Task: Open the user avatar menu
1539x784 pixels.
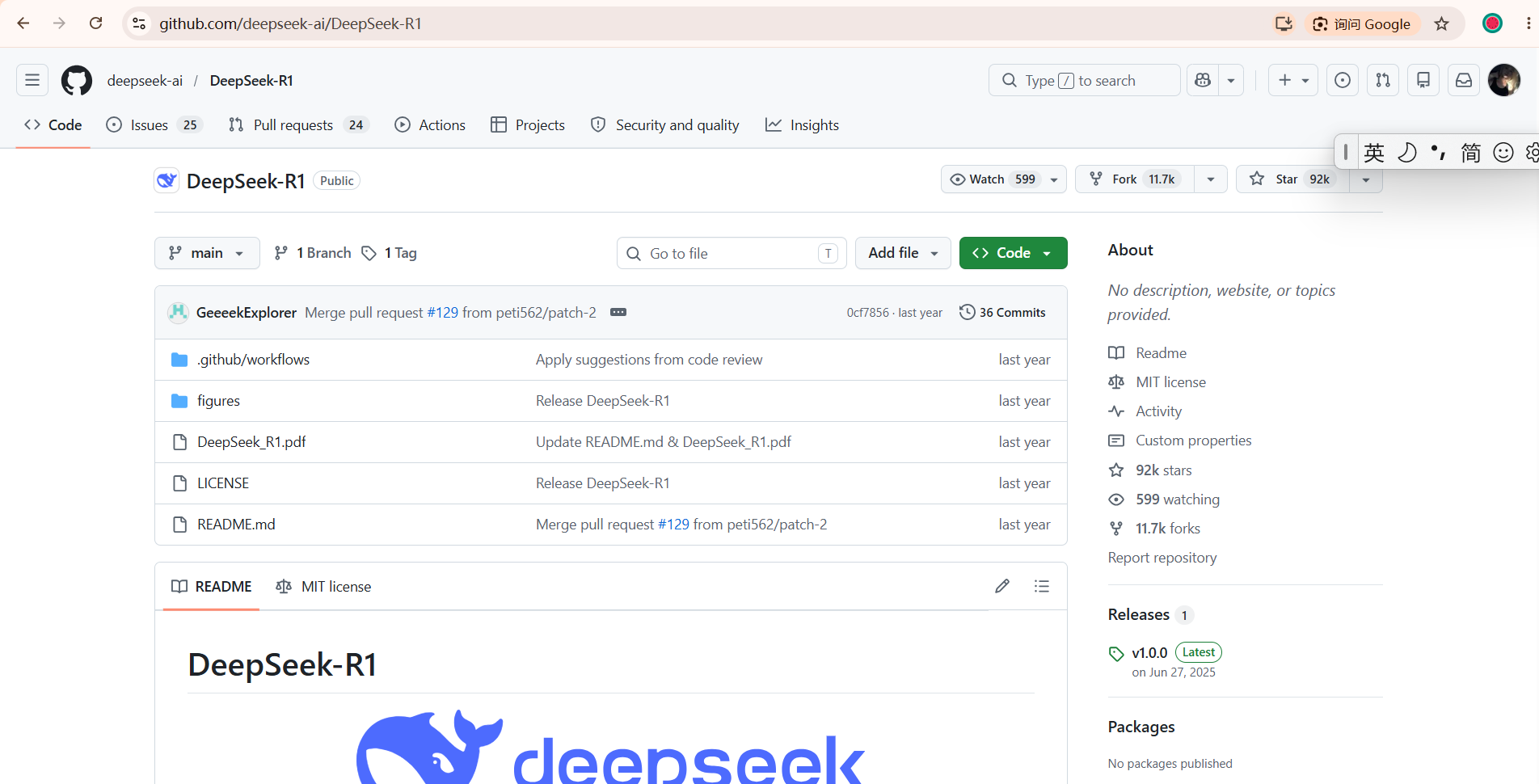Action: pyautogui.click(x=1504, y=80)
